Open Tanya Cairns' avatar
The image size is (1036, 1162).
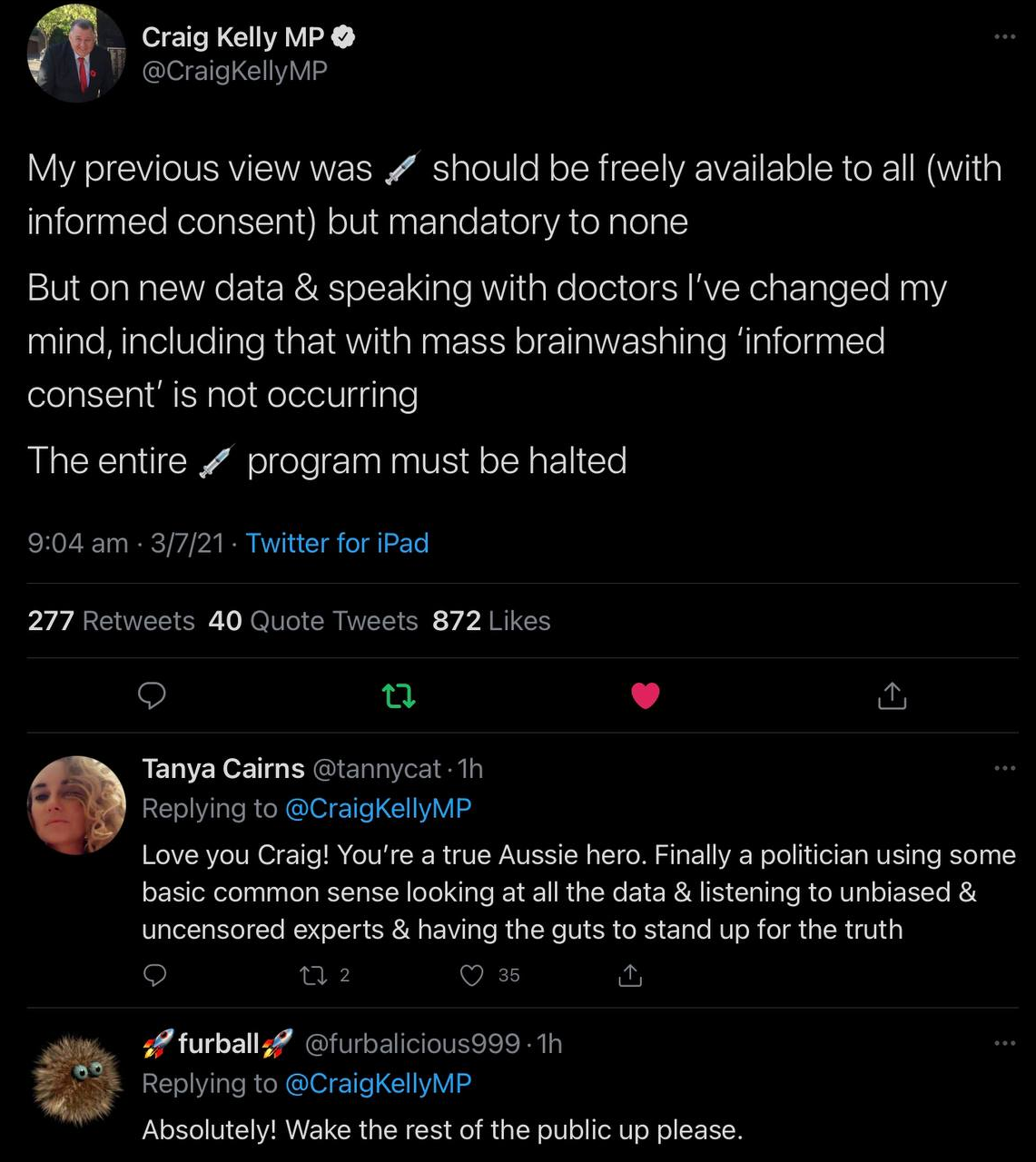pos(77,805)
